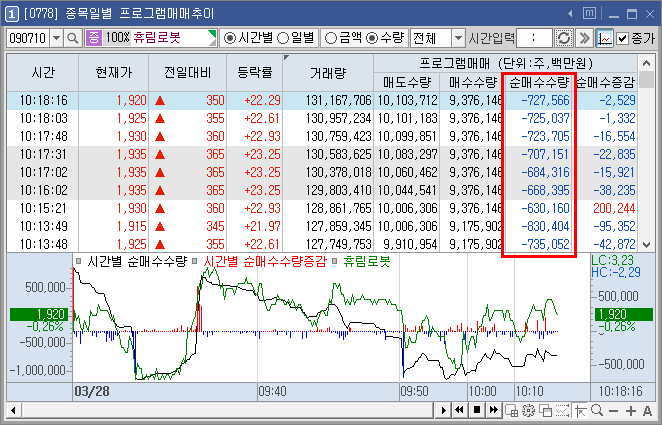662x425 pixels.
Task: Click table scrollbar down arrow
Action: click(x=646, y=244)
